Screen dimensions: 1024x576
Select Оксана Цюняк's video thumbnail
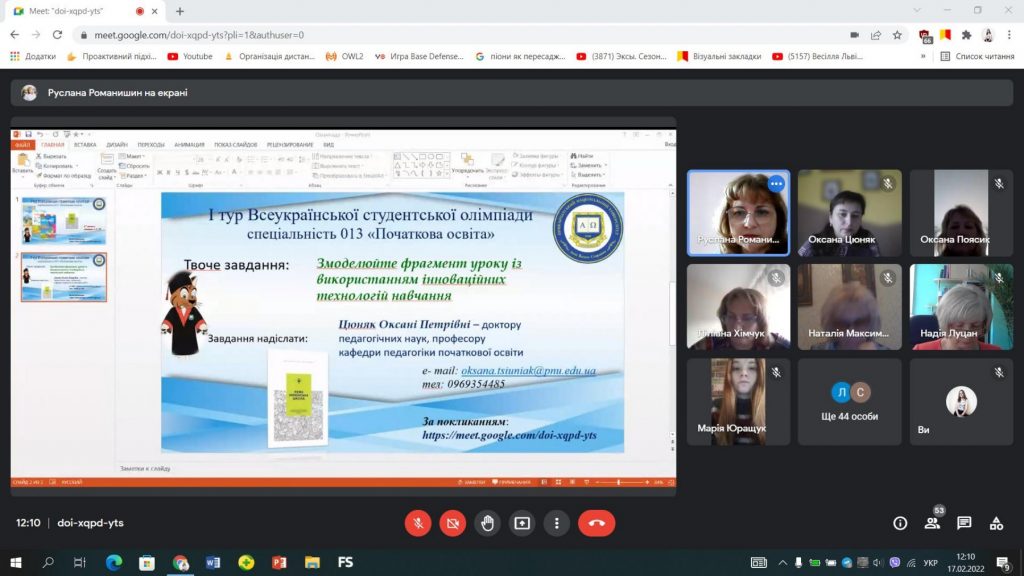pos(849,213)
